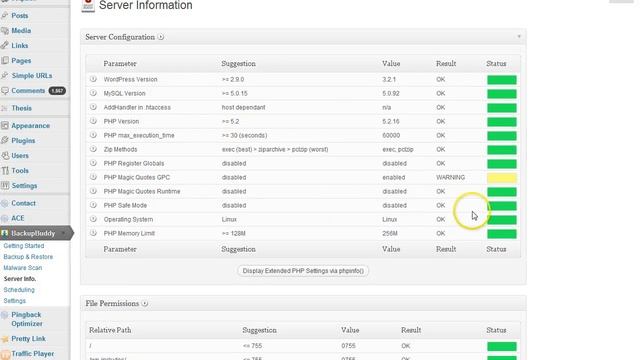Open the Plugins menu
Screen dimensions: 640x360
tap(23, 141)
